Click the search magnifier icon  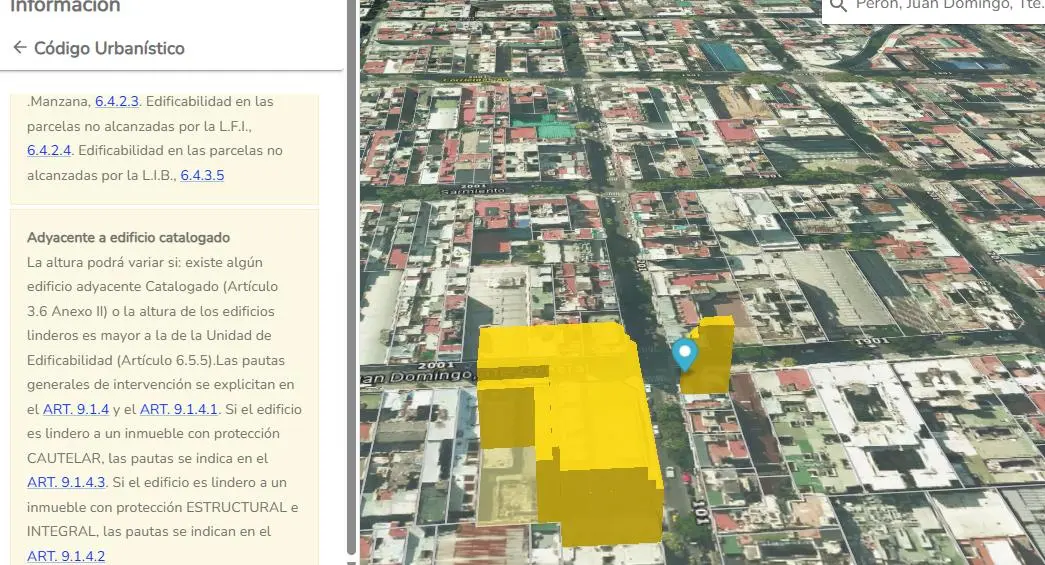pos(839,5)
